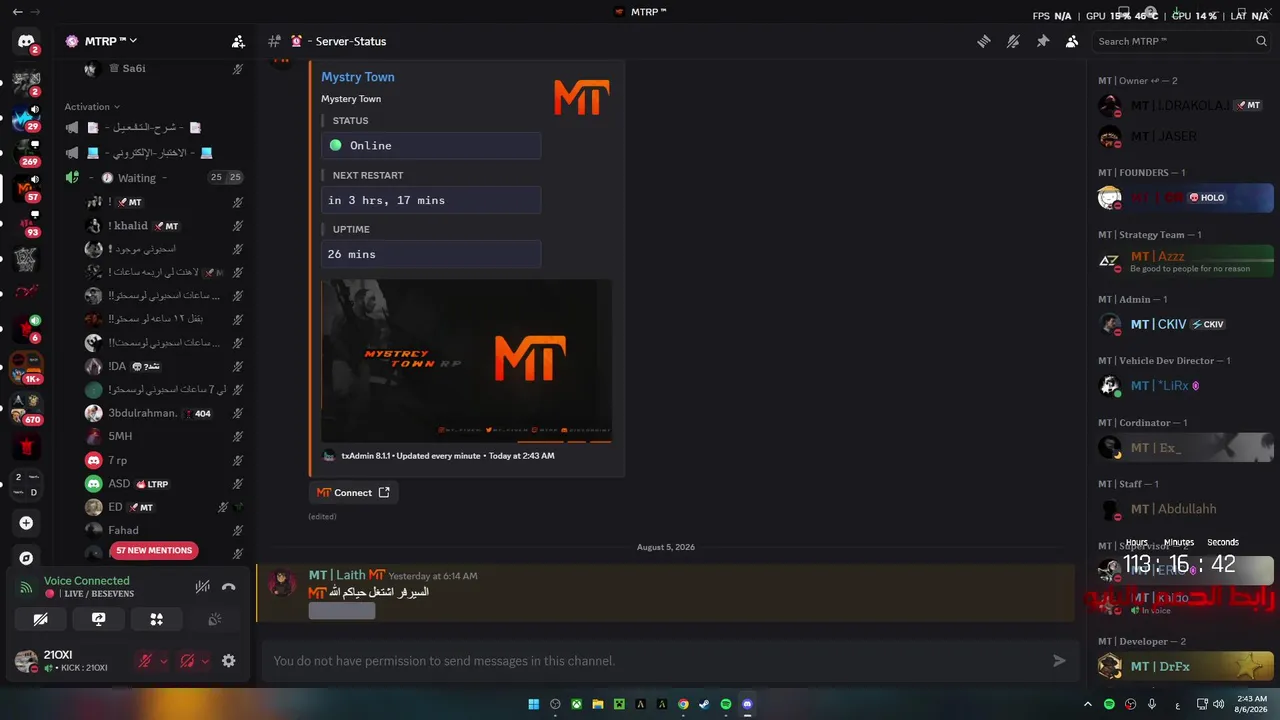Screen dimensions: 1280x720
Task: Open the Mystry Town link title
Action: tap(358, 77)
